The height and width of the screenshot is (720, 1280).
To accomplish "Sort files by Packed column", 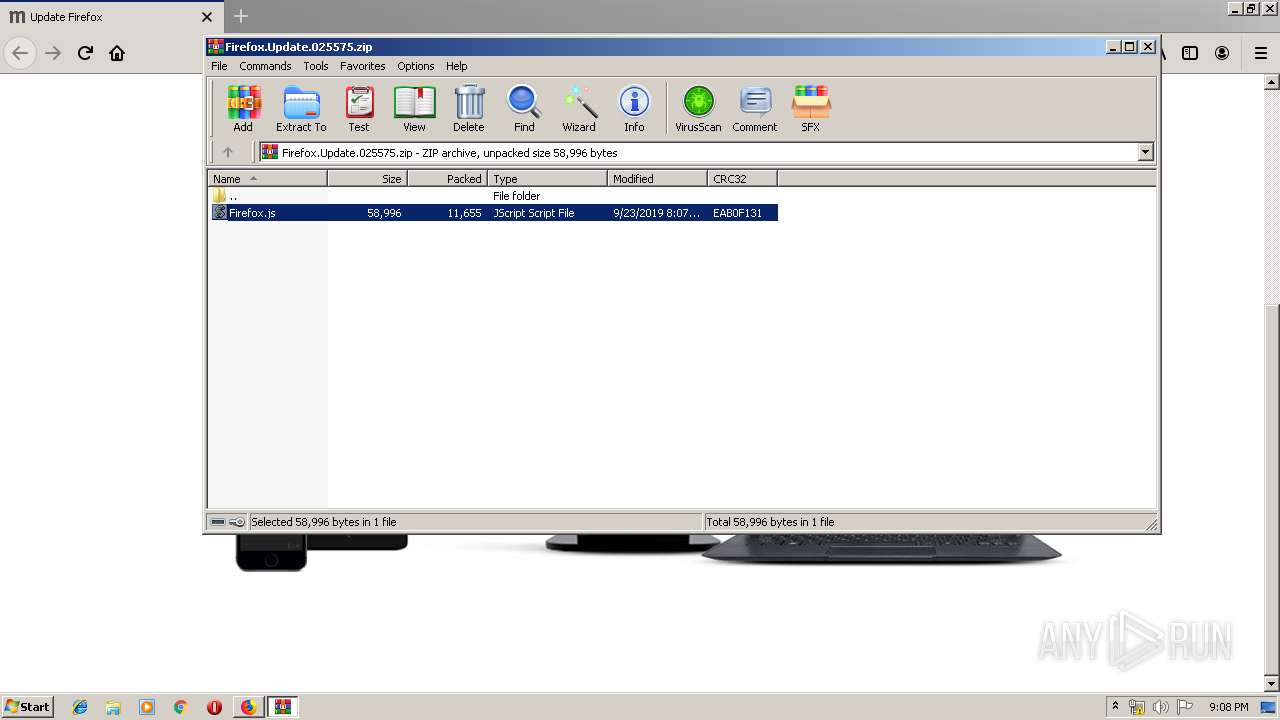I will pyautogui.click(x=447, y=179).
